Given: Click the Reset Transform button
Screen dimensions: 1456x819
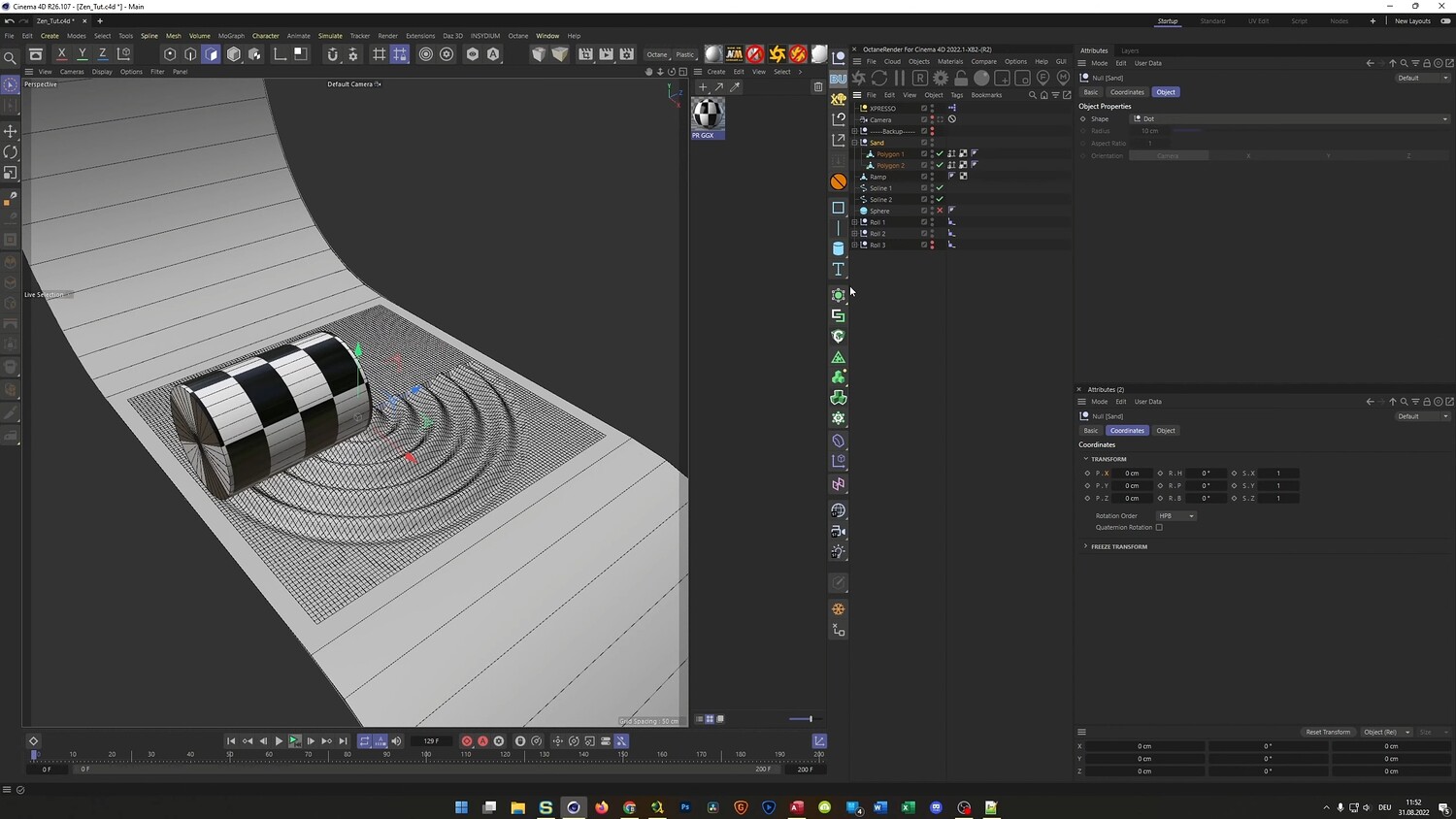Looking at the screenshot, I should [1327, 733].
